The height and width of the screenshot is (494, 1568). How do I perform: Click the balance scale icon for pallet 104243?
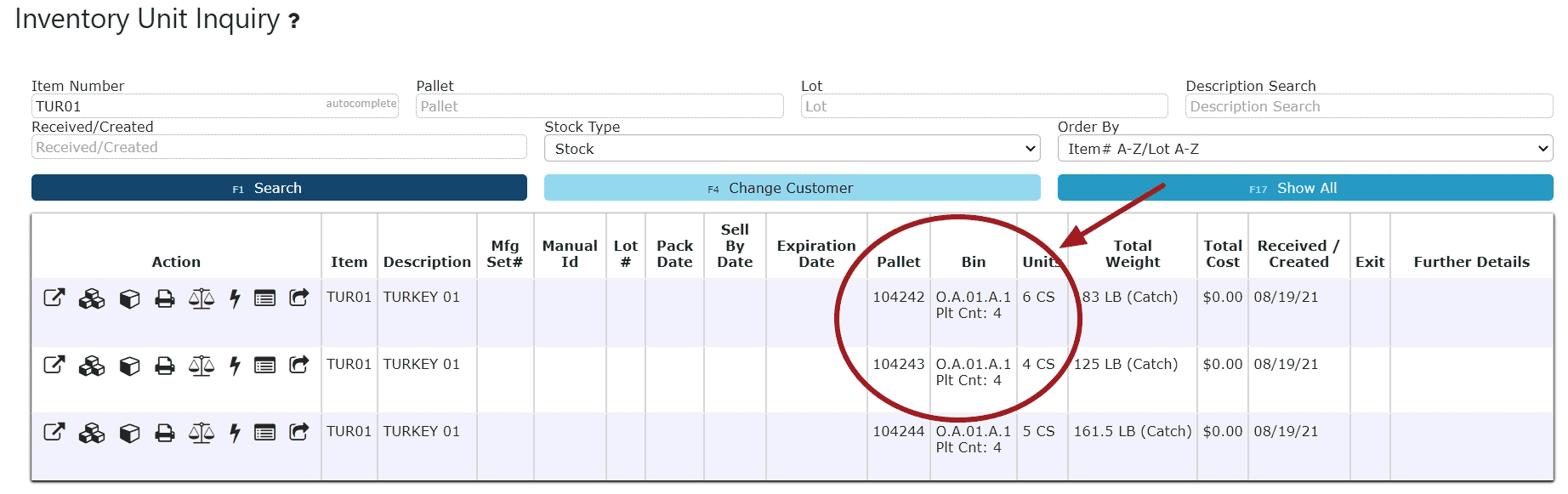pos(202,366)
